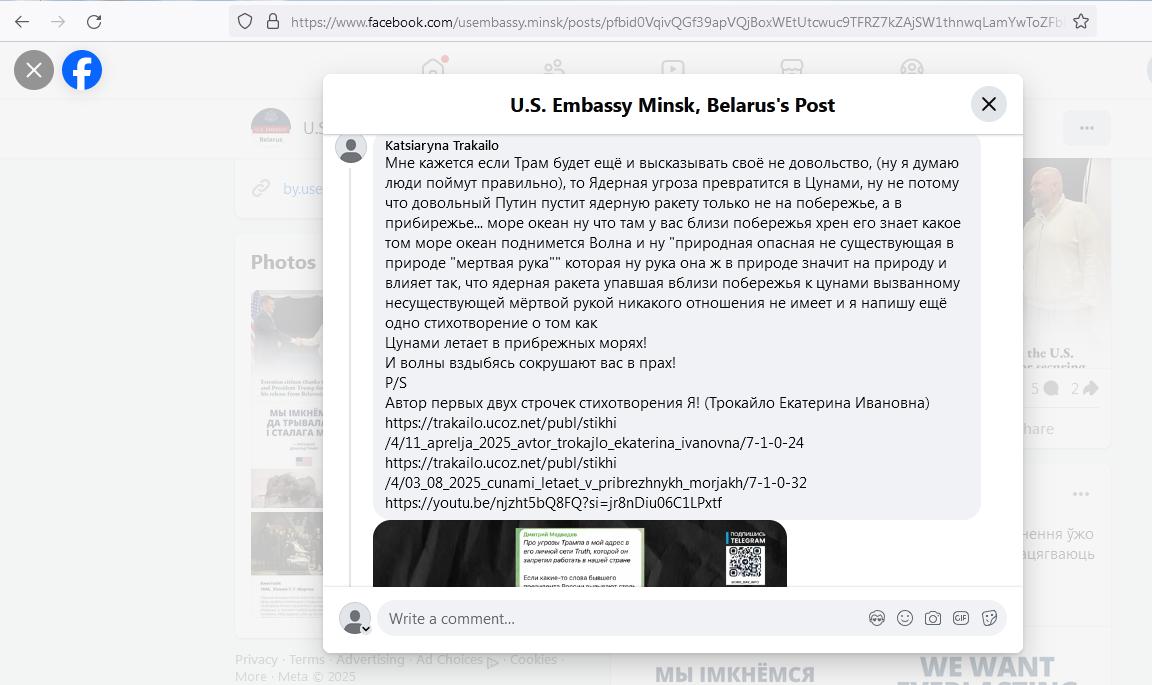Viewport: 1152px width, 685px height.
Task: Dismiss viewer with grey X beside Facebook logo
Action: click(34, 70)
